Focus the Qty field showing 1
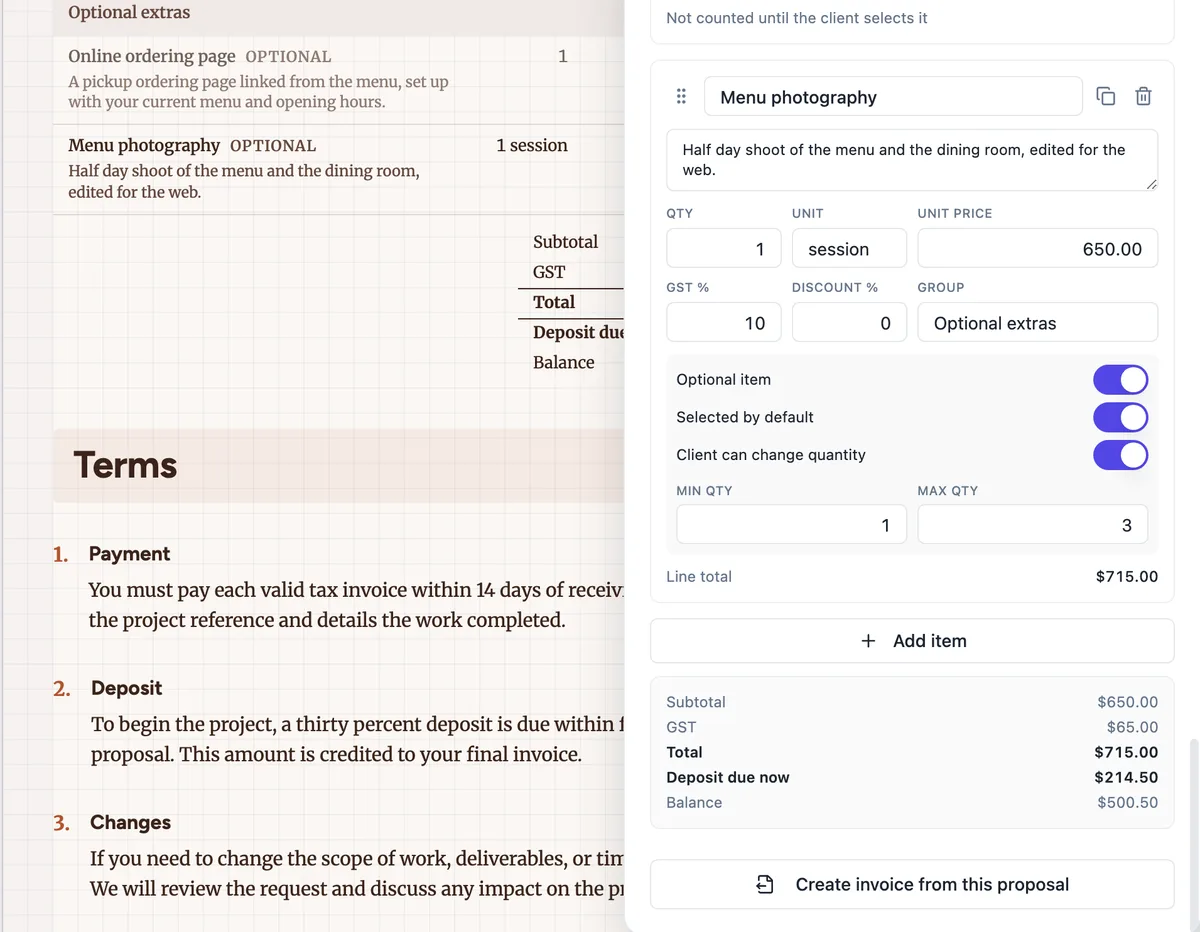 pyautogui.click(x=724, y=249)
